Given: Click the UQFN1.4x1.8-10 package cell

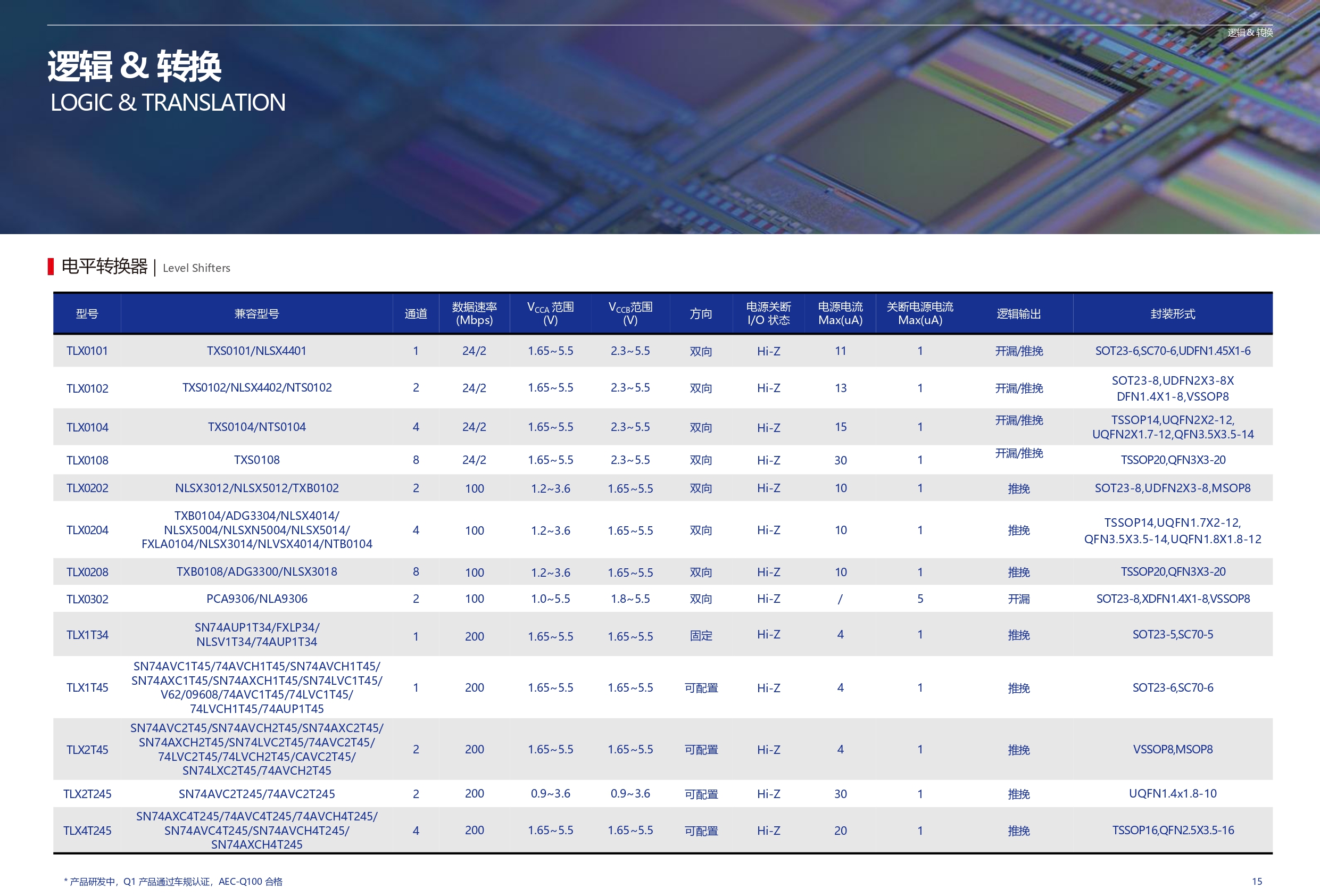Looking at the screenshot, I should (1172, 794).
